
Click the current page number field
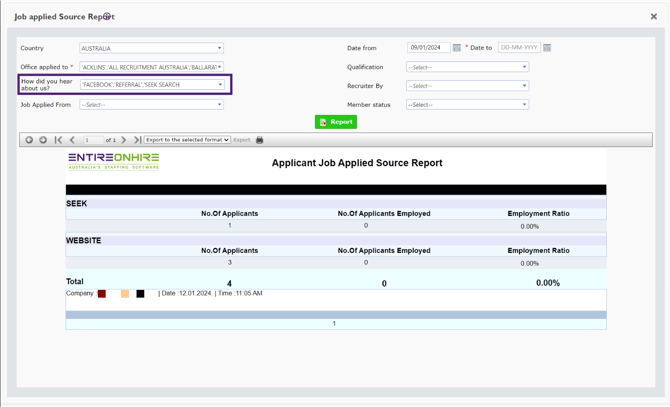93,140
